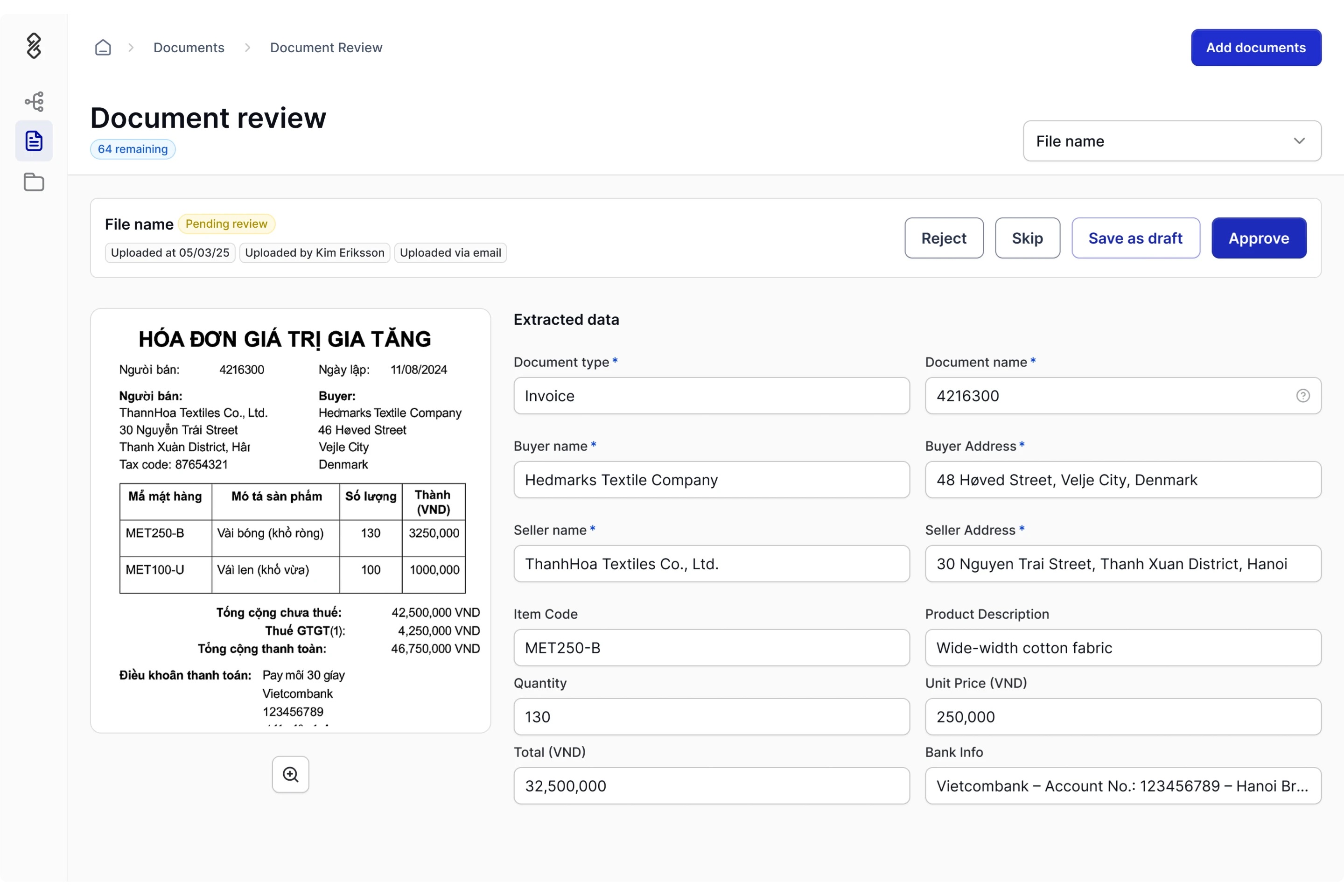Click the Buyer name input field
The image size is (1344, 896).
[x=711, y=479]
